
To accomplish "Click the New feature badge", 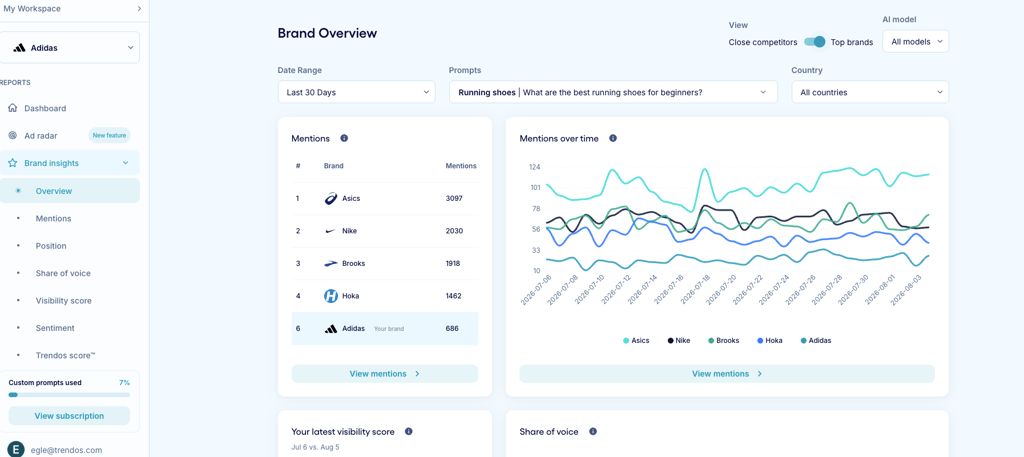I will (x=110, y=136).
